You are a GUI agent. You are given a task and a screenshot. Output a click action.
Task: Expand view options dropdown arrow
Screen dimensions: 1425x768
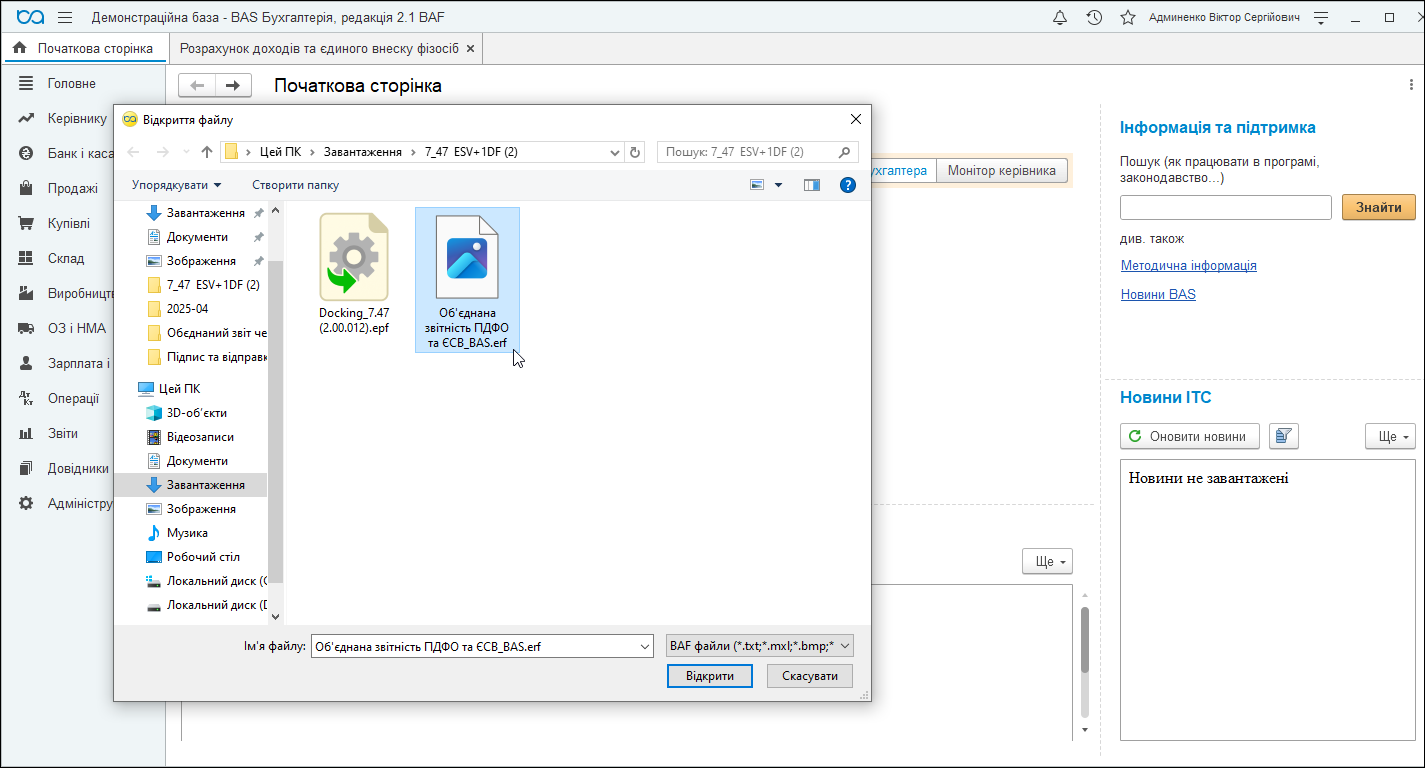[779, 185]
